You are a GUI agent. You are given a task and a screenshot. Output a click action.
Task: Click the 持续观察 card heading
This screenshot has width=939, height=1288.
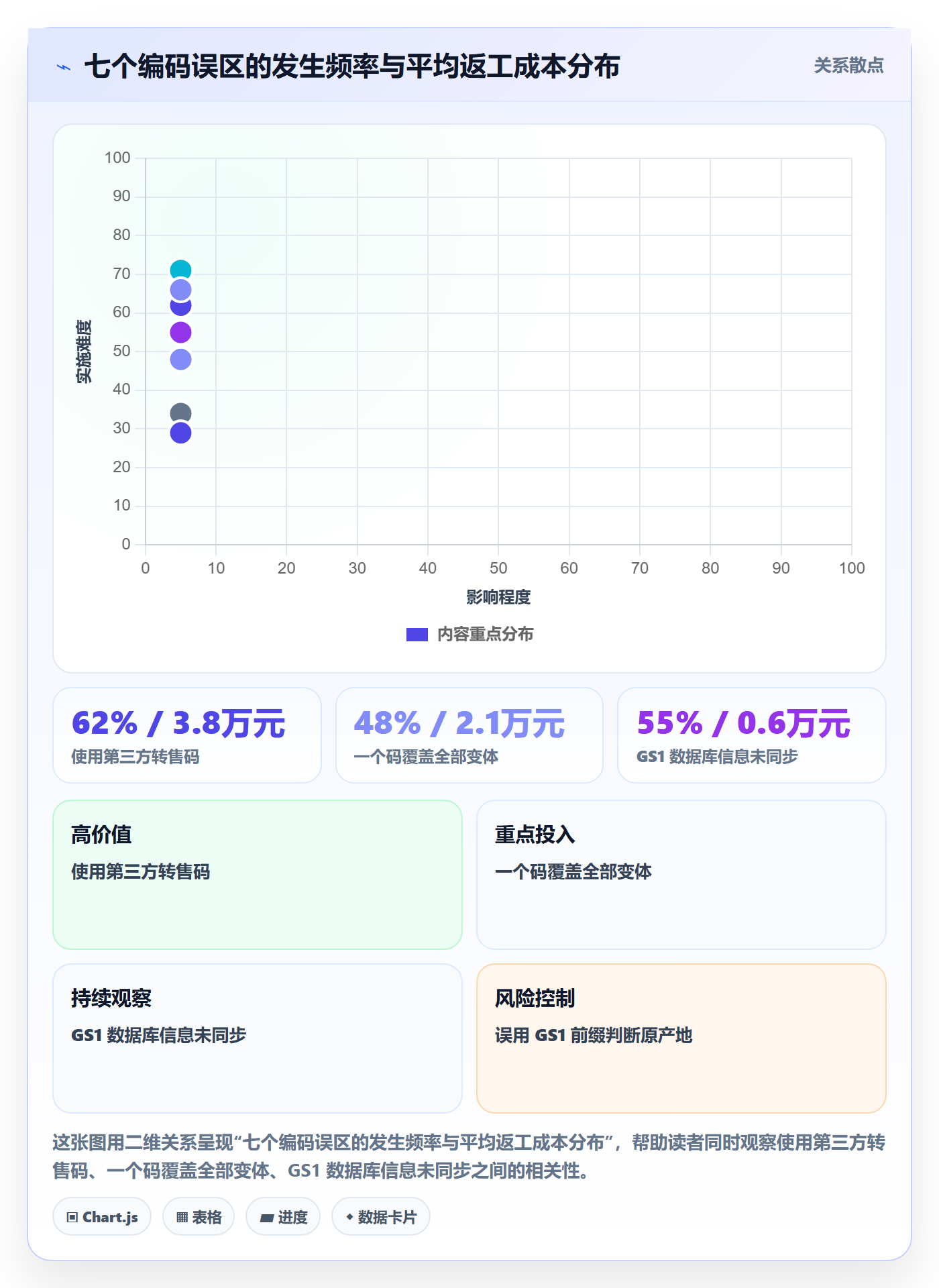pyautogui.click(x=111, y=999)
